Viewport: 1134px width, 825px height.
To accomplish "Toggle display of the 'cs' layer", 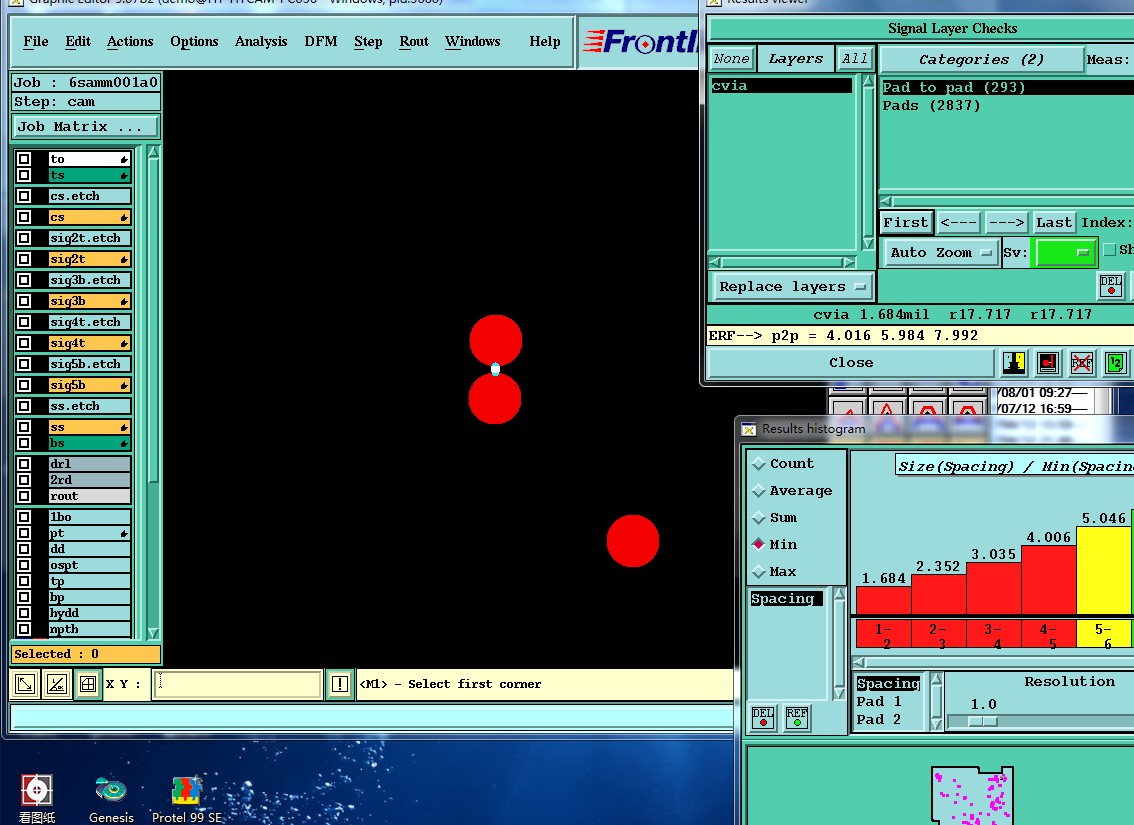I will 24,217.
